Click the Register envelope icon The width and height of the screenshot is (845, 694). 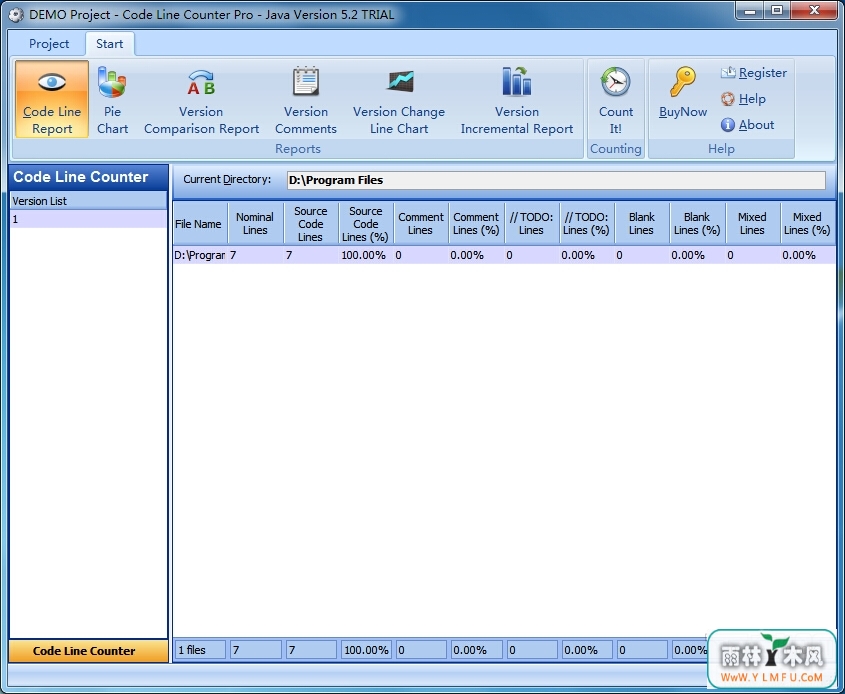point(728,72)
